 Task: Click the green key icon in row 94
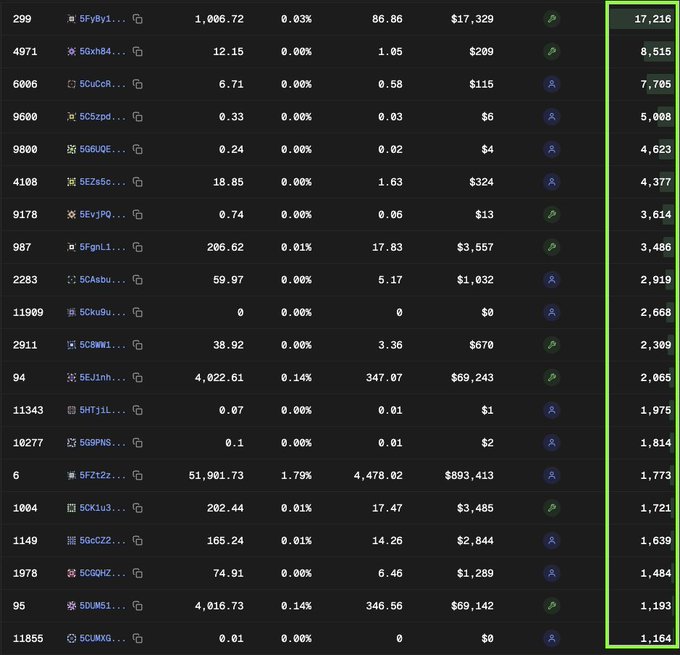point(552,377)
